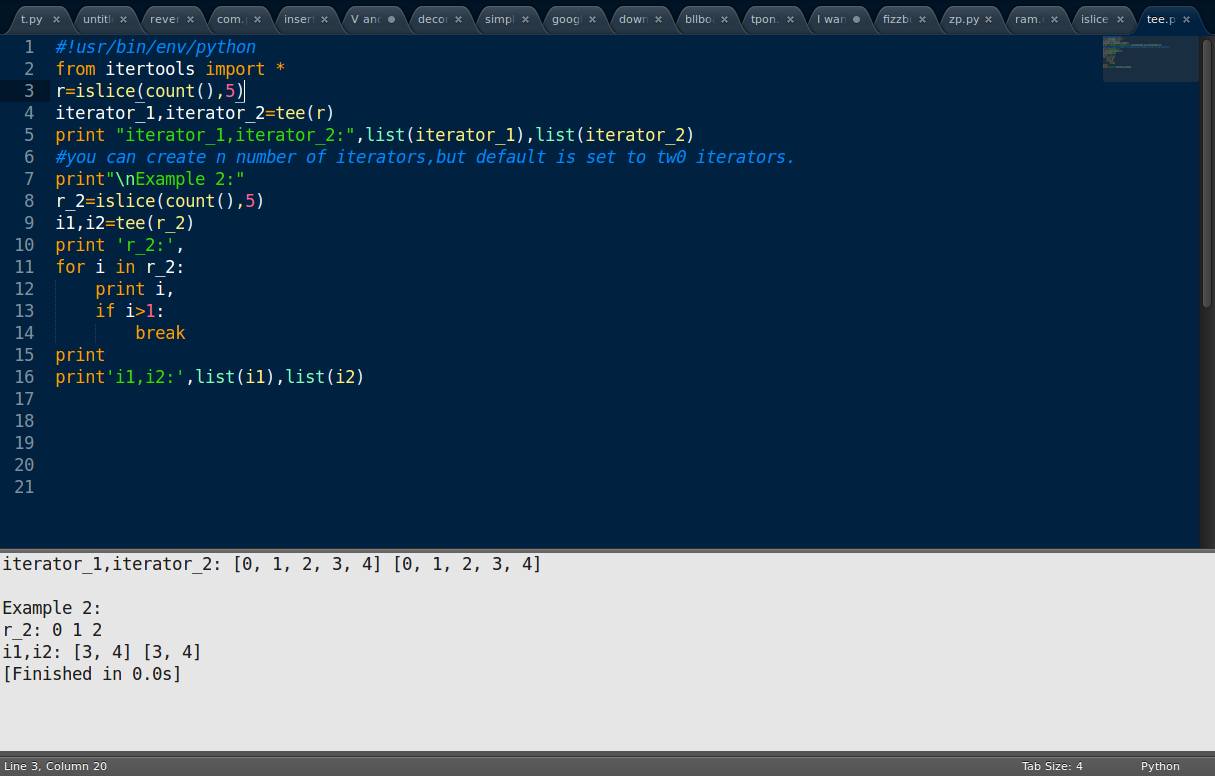Close the com.p tab

(257, 20)
